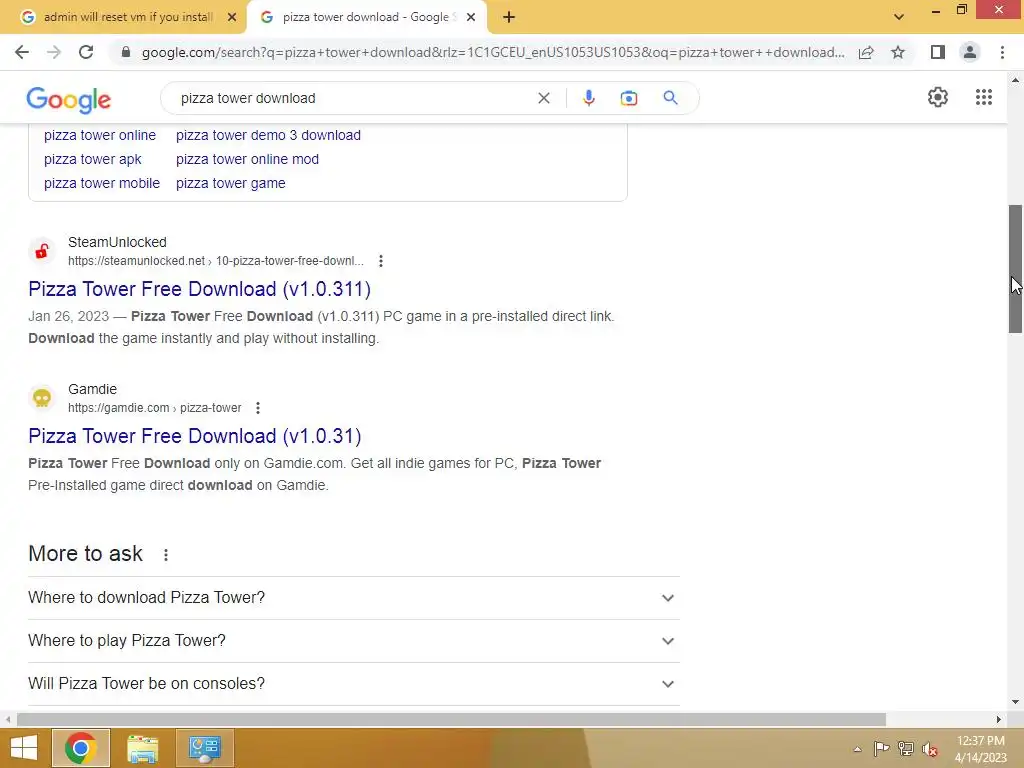This screenshot has height=768, width=1024.
Task: Open Google quick settings gear
Action: [x=938, y=97]
